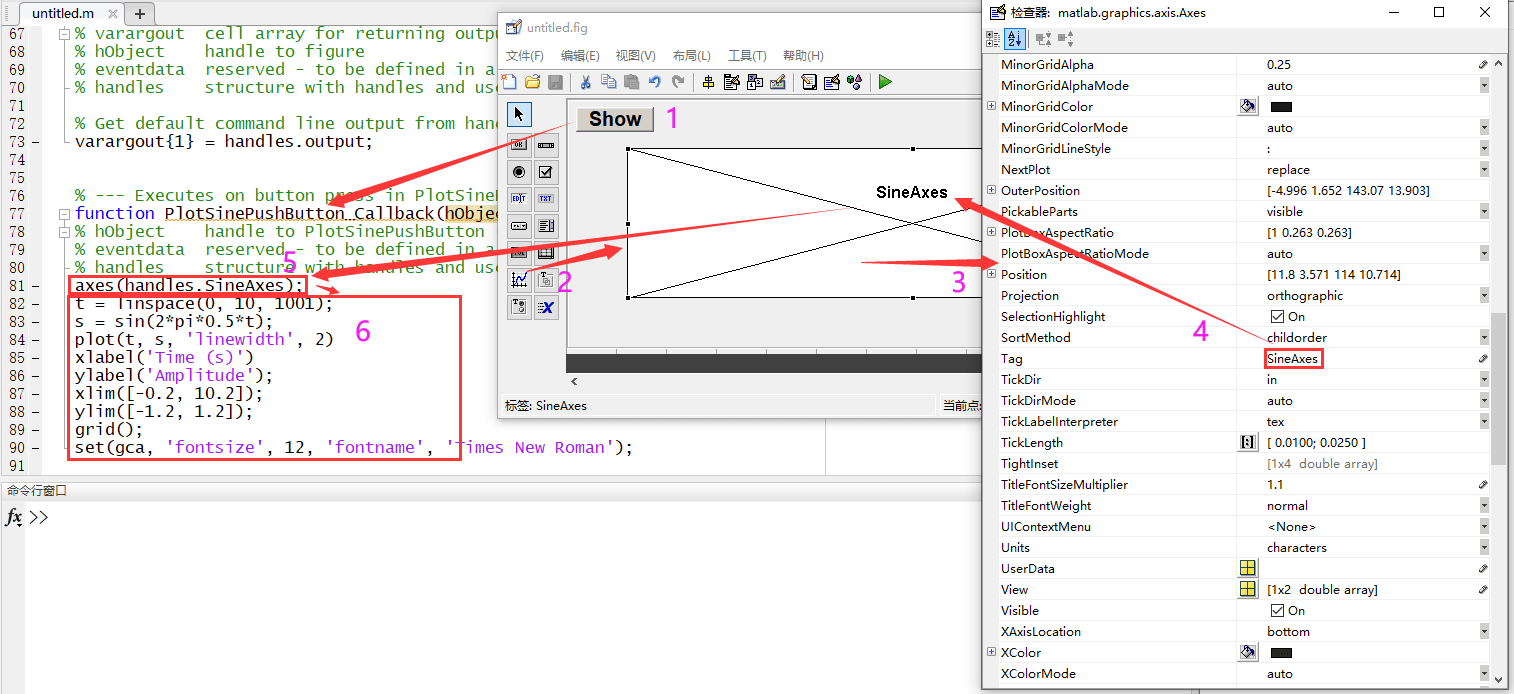This screenshot has height=694, width=1514.
Task: Select the listbox component in palette
Action: click(x=546, y=226)
